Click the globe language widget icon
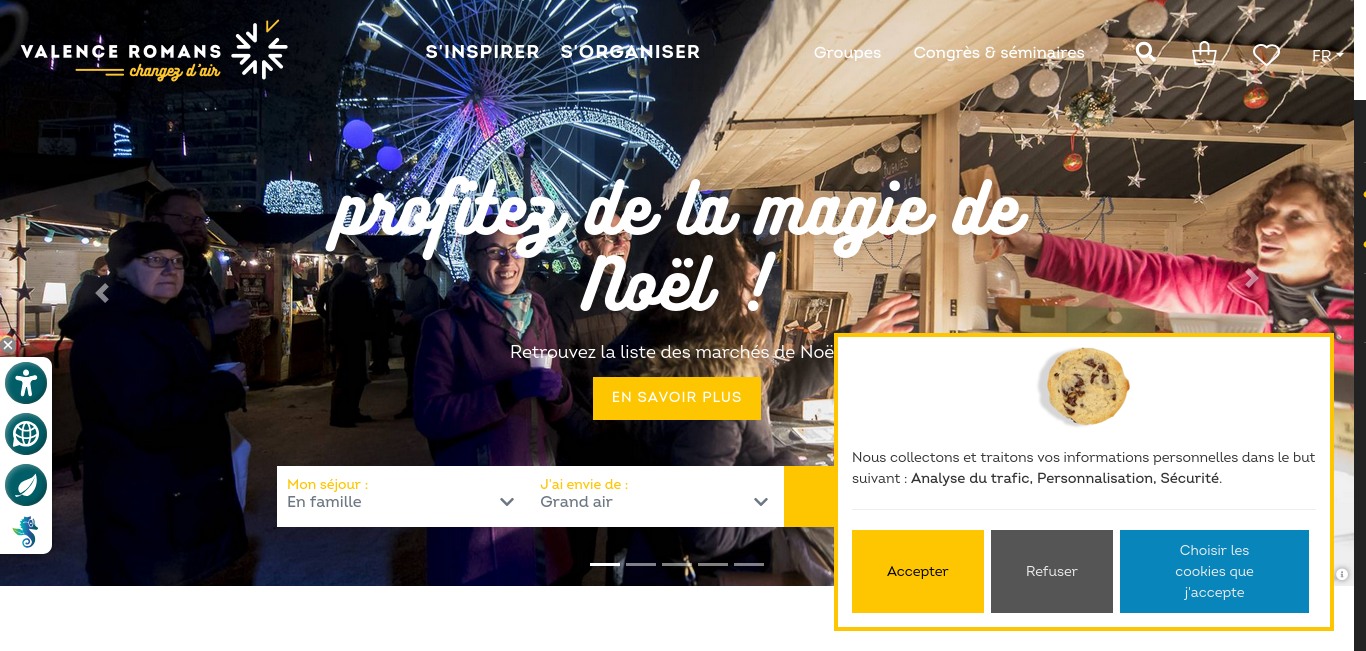1366x651 pixels. [x=26, y=434]
